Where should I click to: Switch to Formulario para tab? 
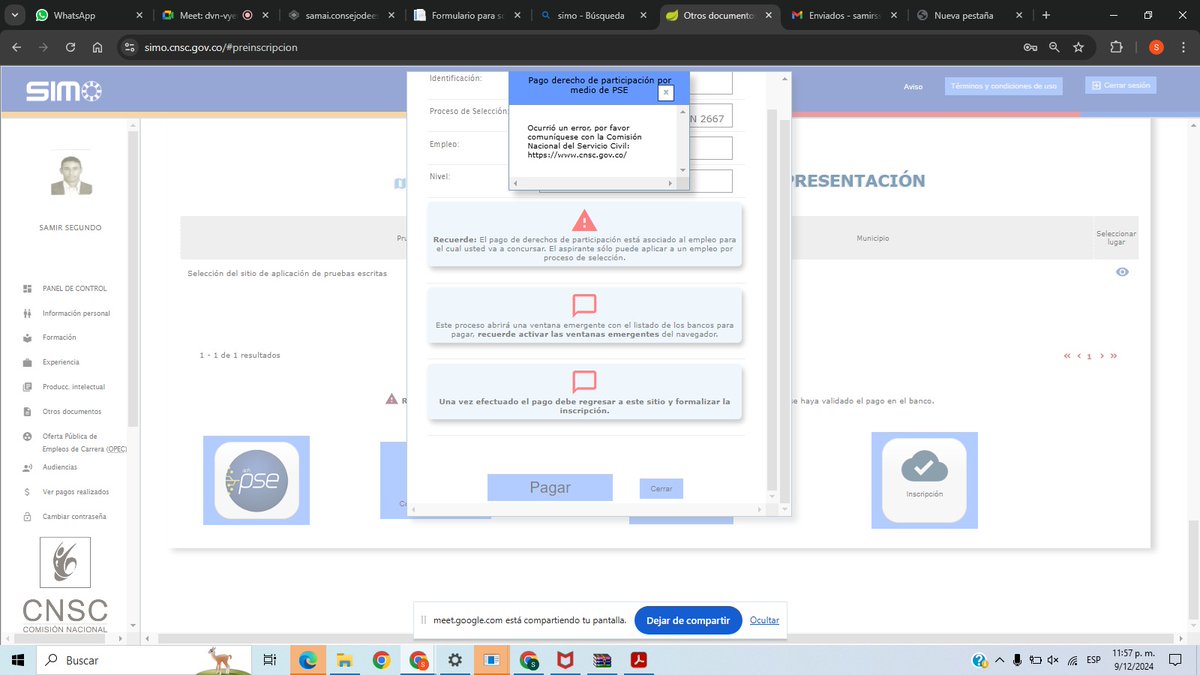tap(466, 16)
